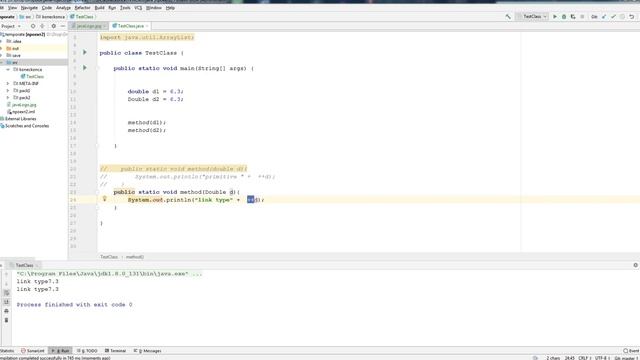
Task: Select the TestClass tab in Run panel
Action: click(24, 265)
